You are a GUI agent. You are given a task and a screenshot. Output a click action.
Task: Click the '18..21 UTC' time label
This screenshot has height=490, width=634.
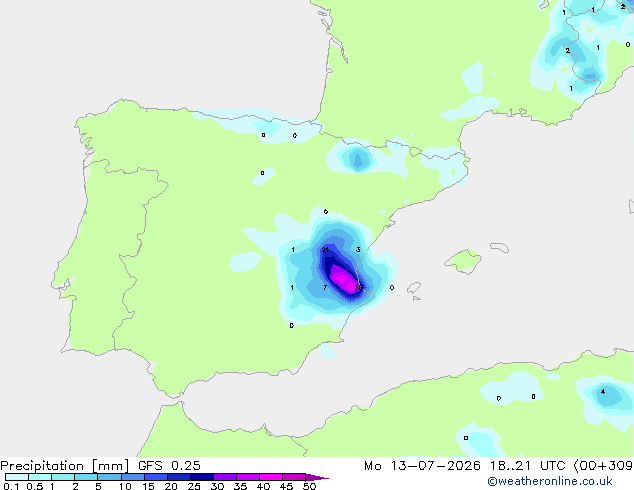pos(528,466)
